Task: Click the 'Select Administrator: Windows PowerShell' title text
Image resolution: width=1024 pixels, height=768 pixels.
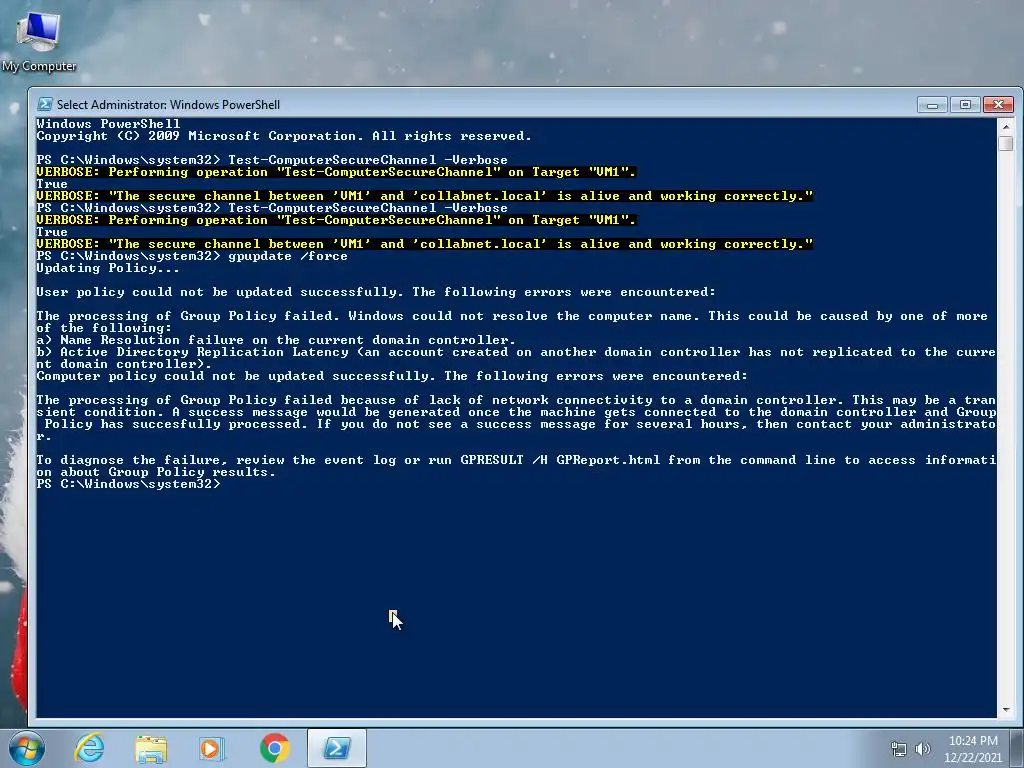Action: (x=168, y=104)
